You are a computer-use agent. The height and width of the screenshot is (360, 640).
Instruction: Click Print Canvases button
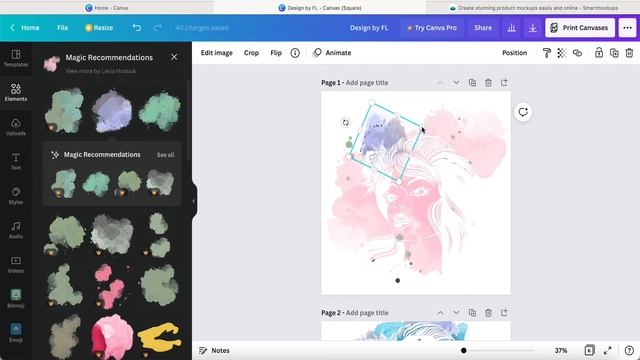pos(580,28)
